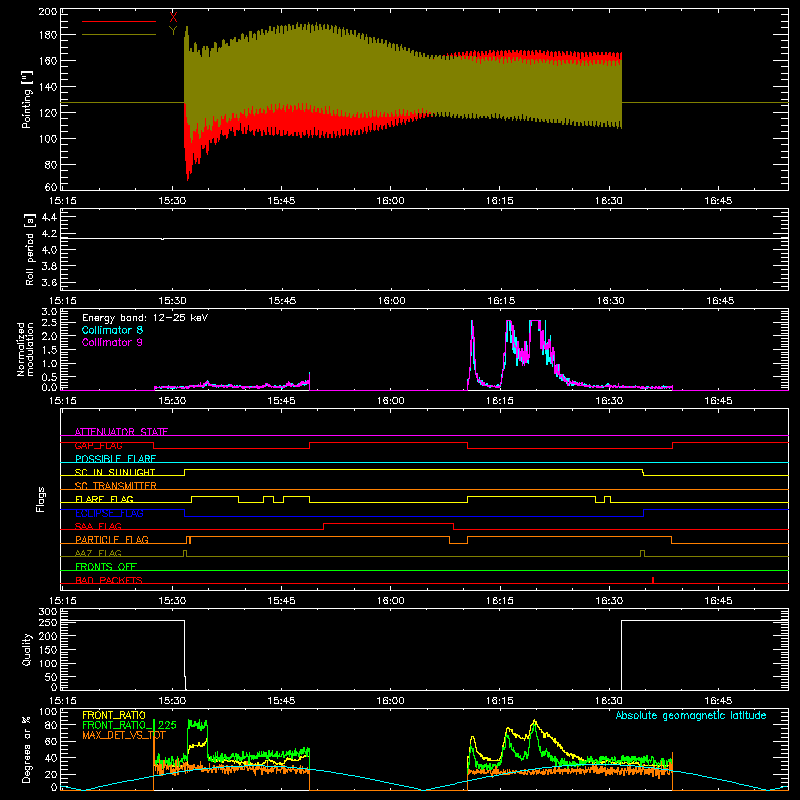Click the orange MAX_DET_VS_TOT legend entry
This screenshot has width=800, height=800.
pos(123,735)
